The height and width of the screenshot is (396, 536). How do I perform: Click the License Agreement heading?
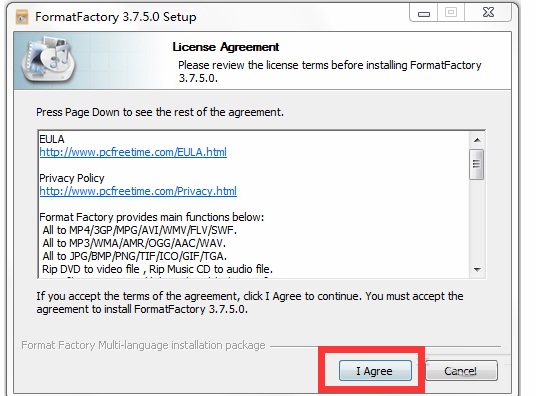226,47
